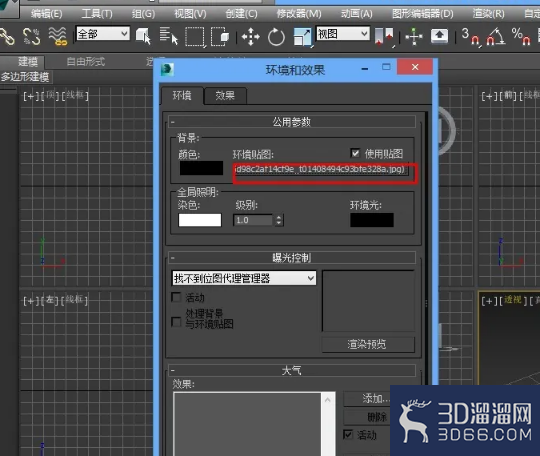Open the 修改器(M) menu
This screenshot has height=456, width=540.
(x=299, y=14)
